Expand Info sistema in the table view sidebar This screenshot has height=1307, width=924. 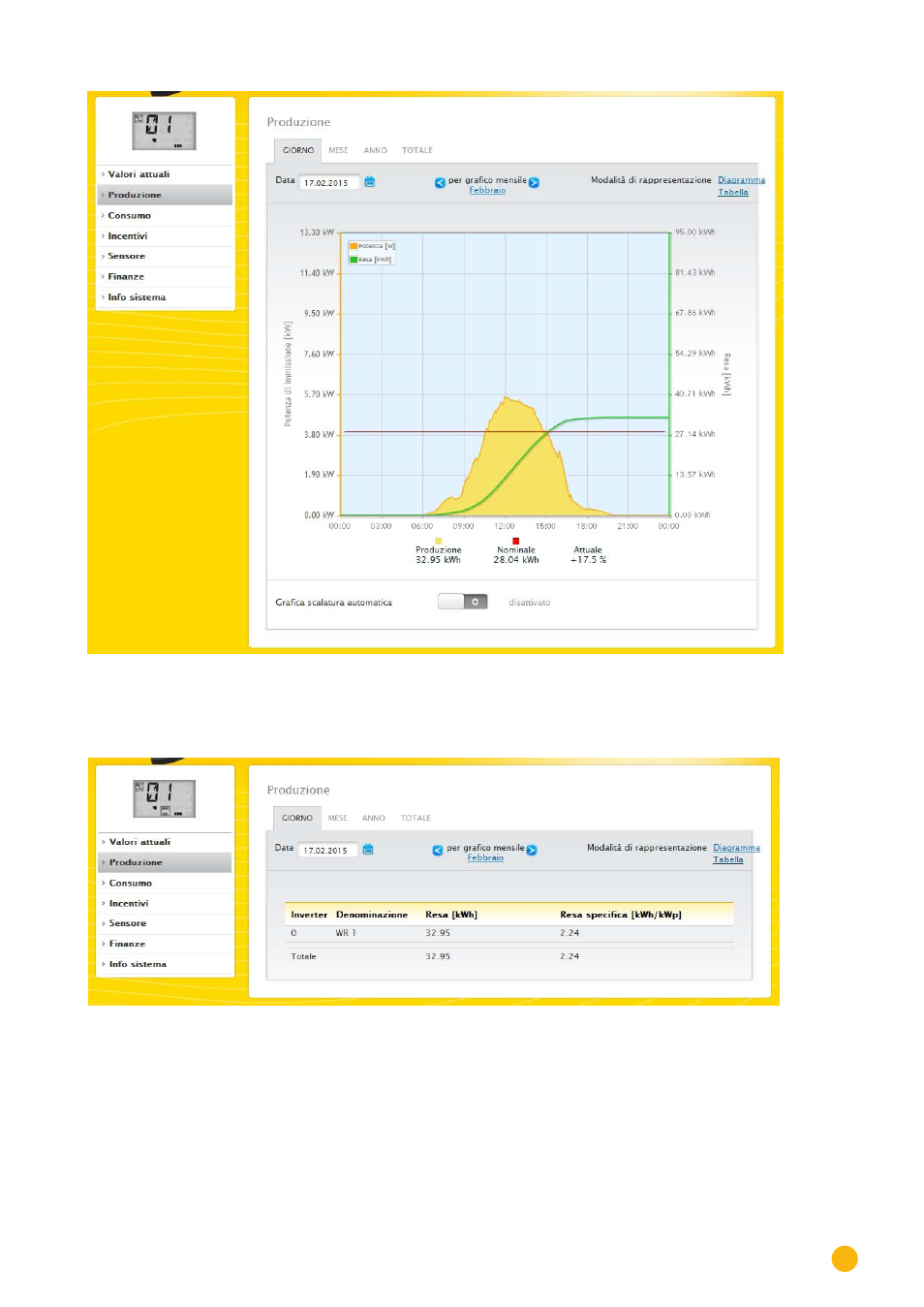coord(138,964)
